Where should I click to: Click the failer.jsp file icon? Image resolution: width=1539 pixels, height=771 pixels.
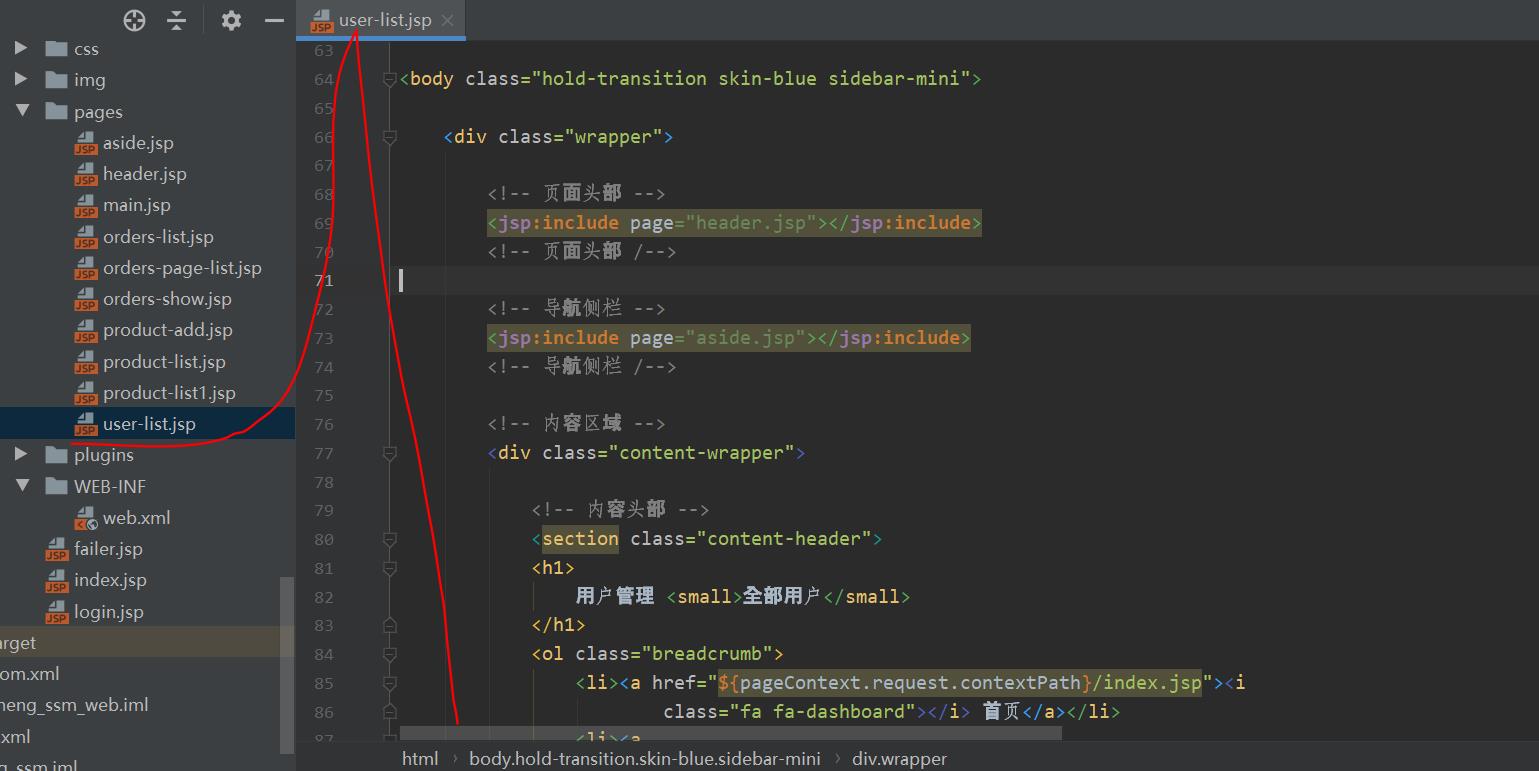[57, 549]
